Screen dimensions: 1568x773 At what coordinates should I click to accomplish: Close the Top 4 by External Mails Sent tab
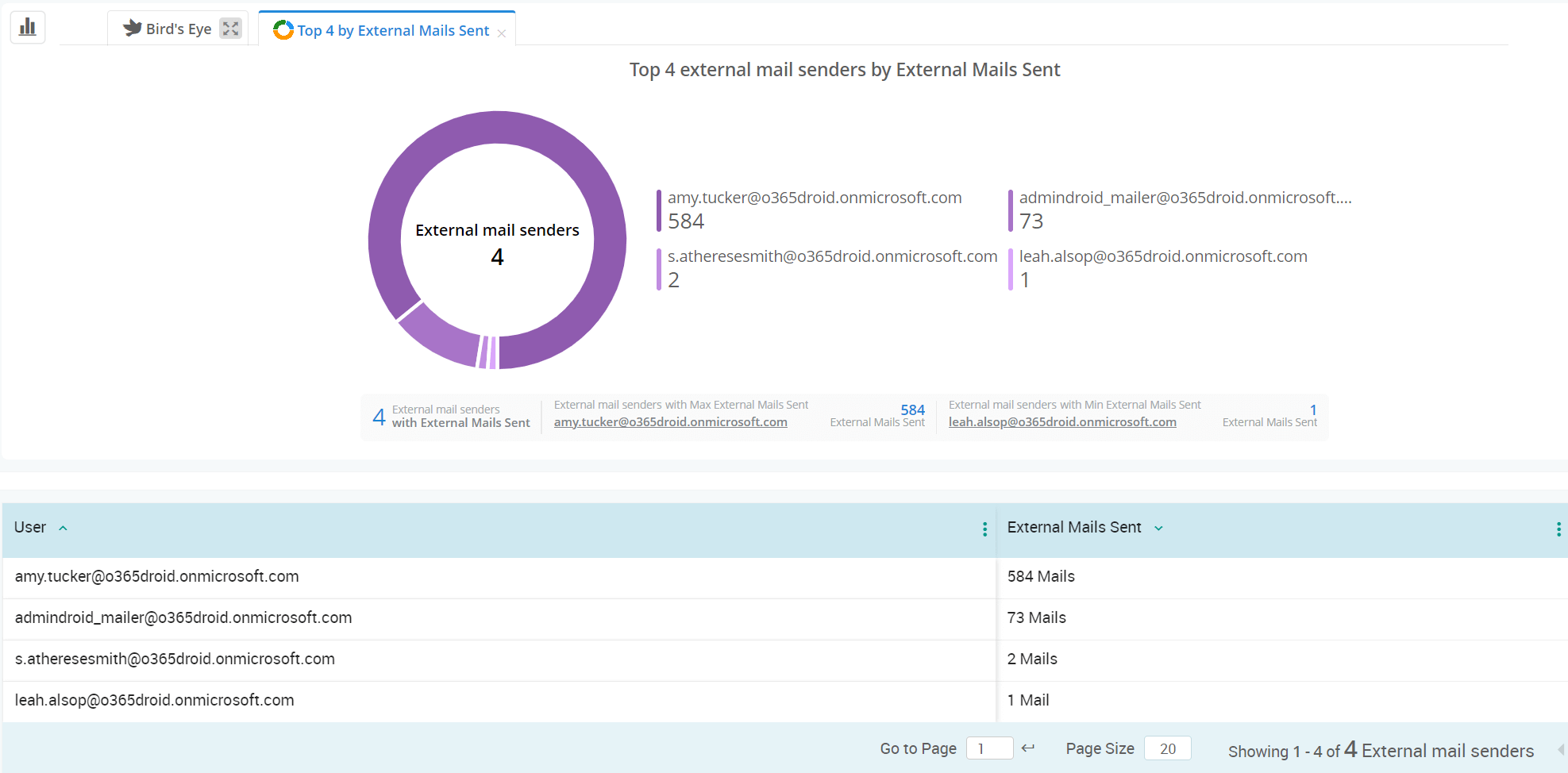(502, 33)
